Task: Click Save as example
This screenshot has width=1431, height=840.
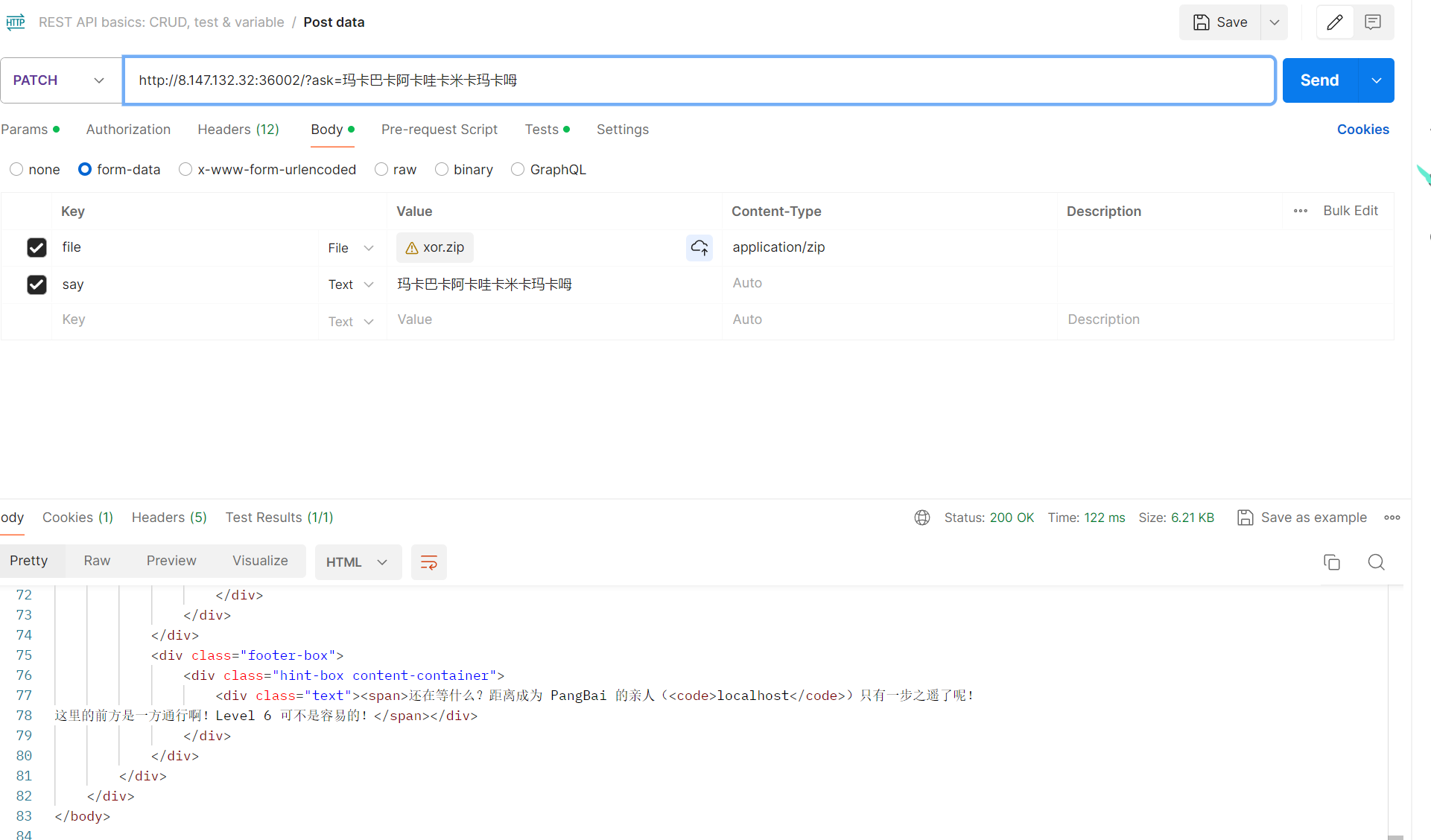Action: click(1302, 518)
